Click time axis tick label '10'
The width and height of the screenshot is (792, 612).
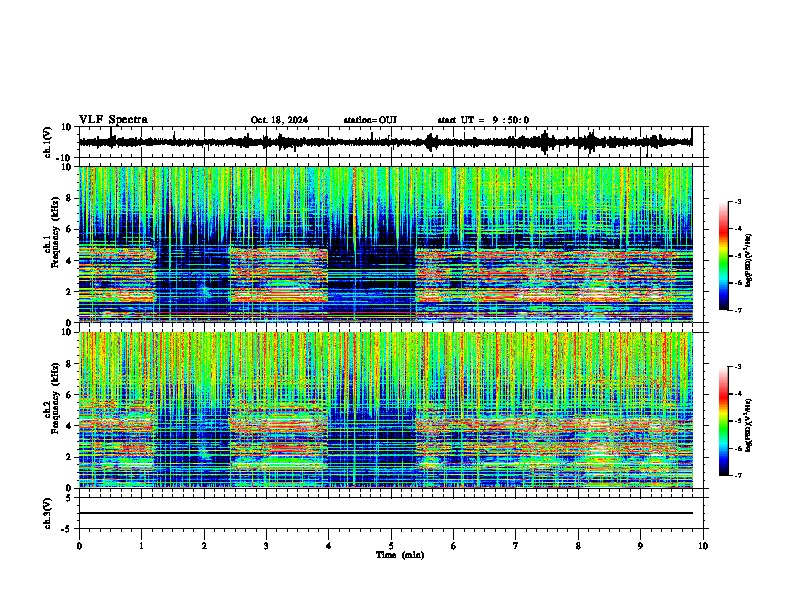(703, 546)
